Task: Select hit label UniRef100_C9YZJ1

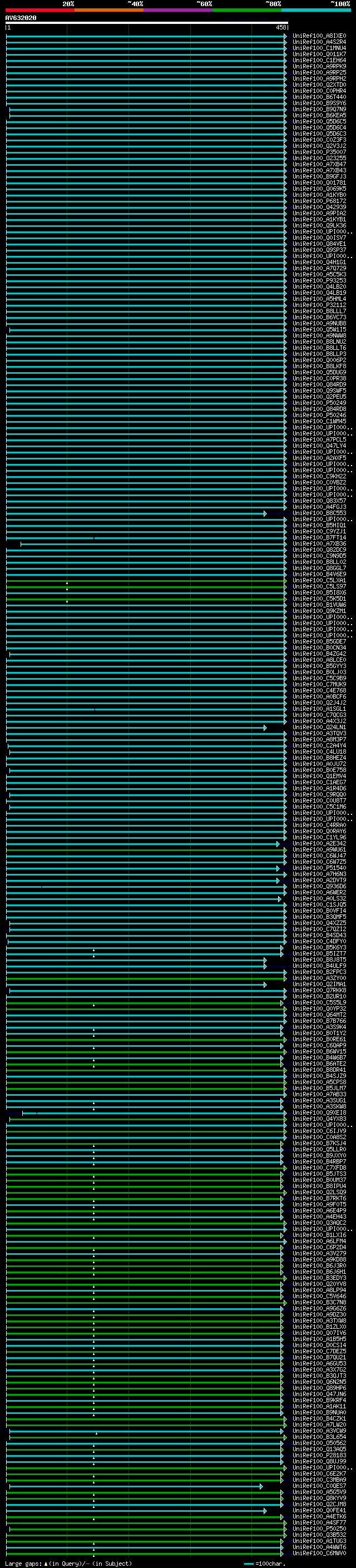Action: [x=319, y=531]
